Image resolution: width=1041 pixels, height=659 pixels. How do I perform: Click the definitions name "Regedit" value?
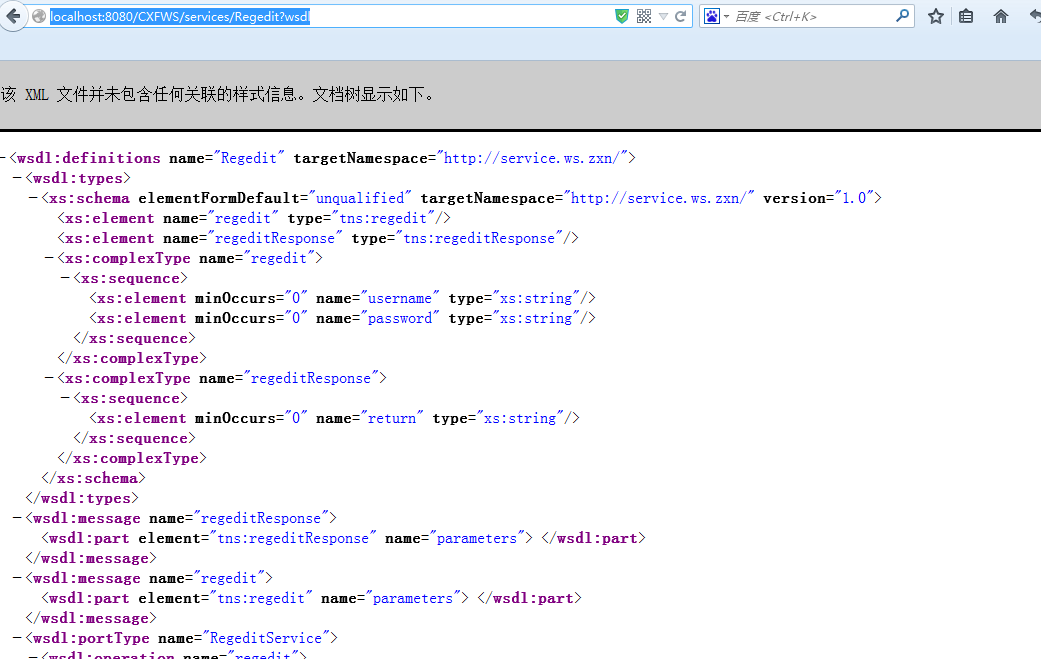point(249,158)
